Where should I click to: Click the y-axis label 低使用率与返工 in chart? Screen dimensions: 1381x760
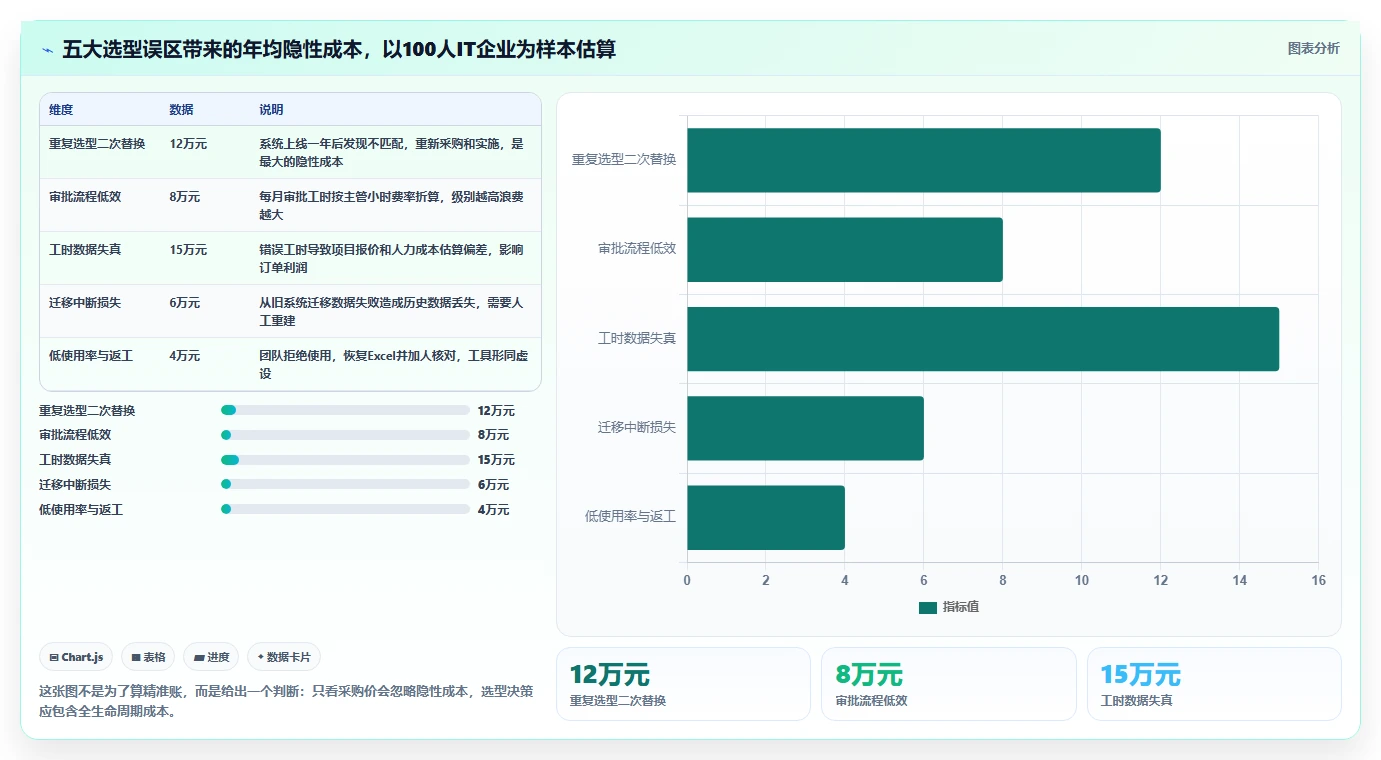pyautogui.click(x=631, y=516)
